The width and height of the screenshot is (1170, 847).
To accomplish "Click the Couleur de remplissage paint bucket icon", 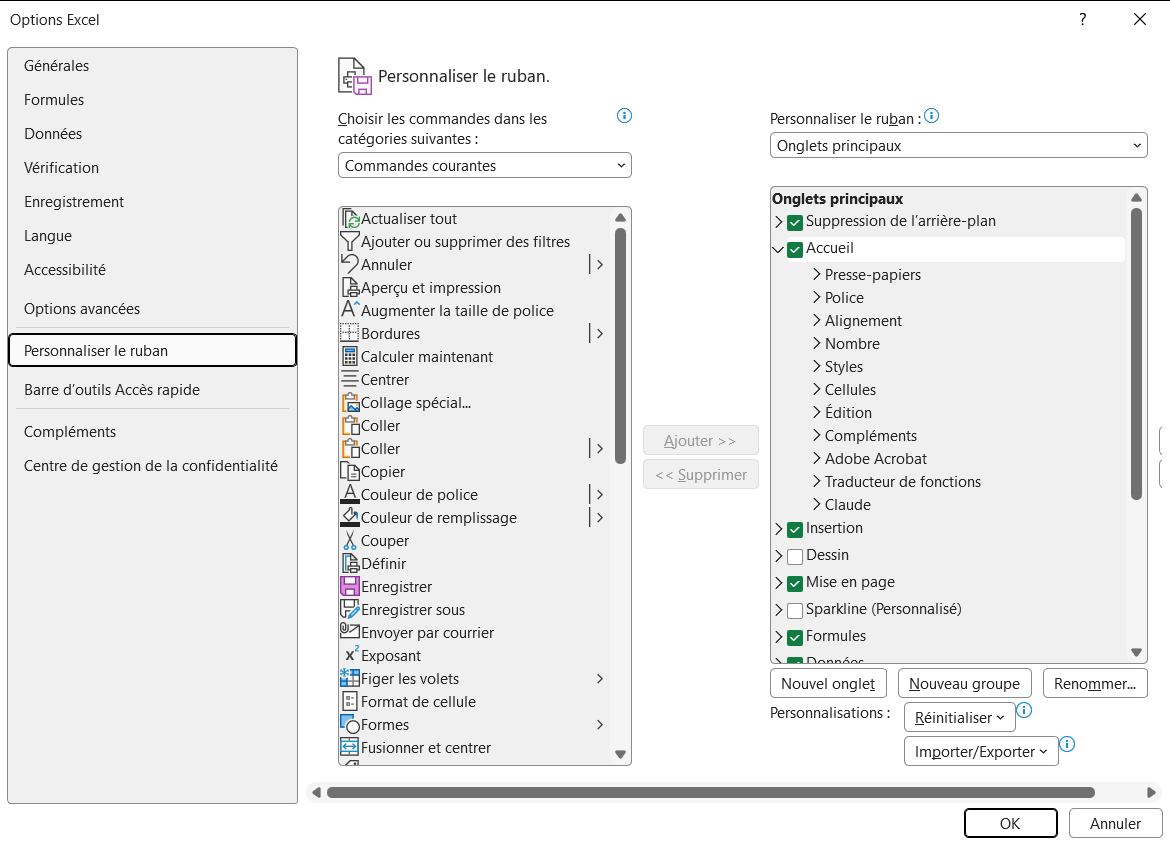I will [x=350, y=517].
